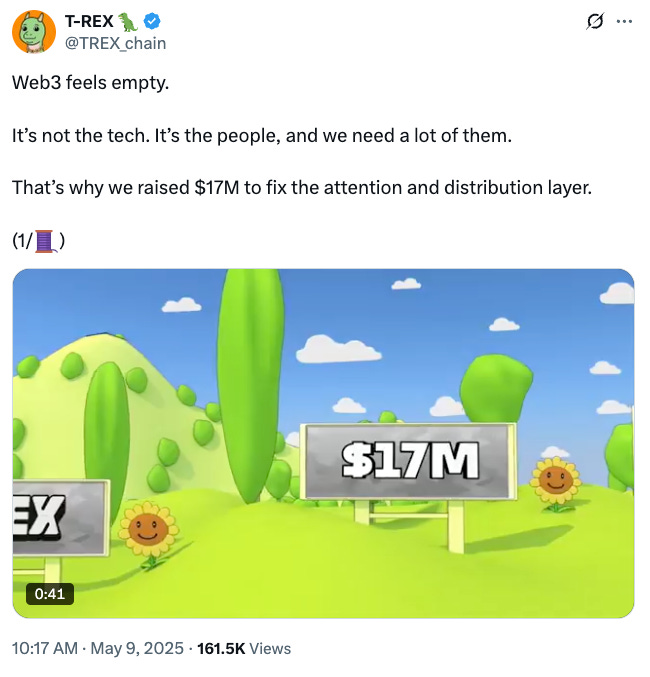Click the 'raised $17M' tweet sentence
This screenshot has height=677, width=650.
tap(301, 188)
